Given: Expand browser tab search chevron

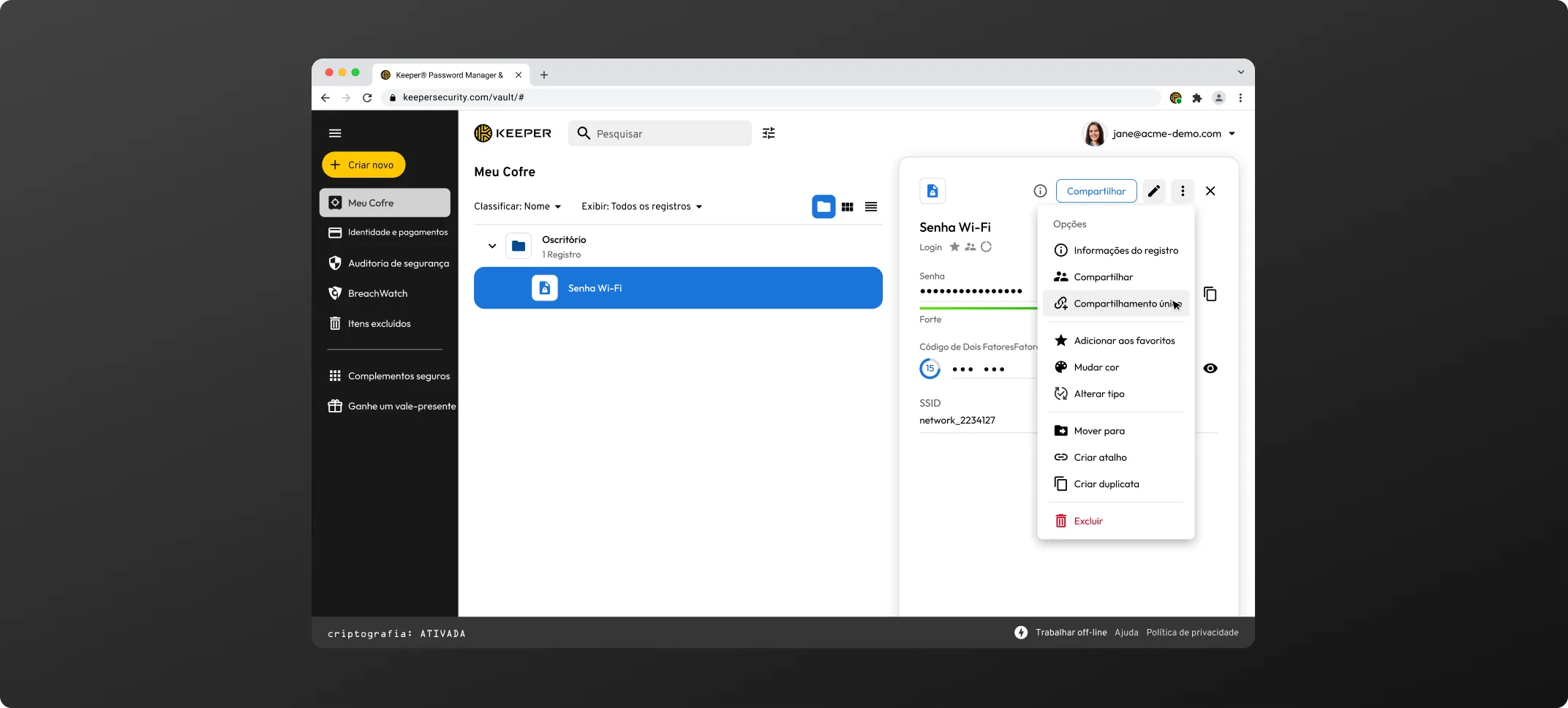Looking at the screenshot, I should [1240, 72].
